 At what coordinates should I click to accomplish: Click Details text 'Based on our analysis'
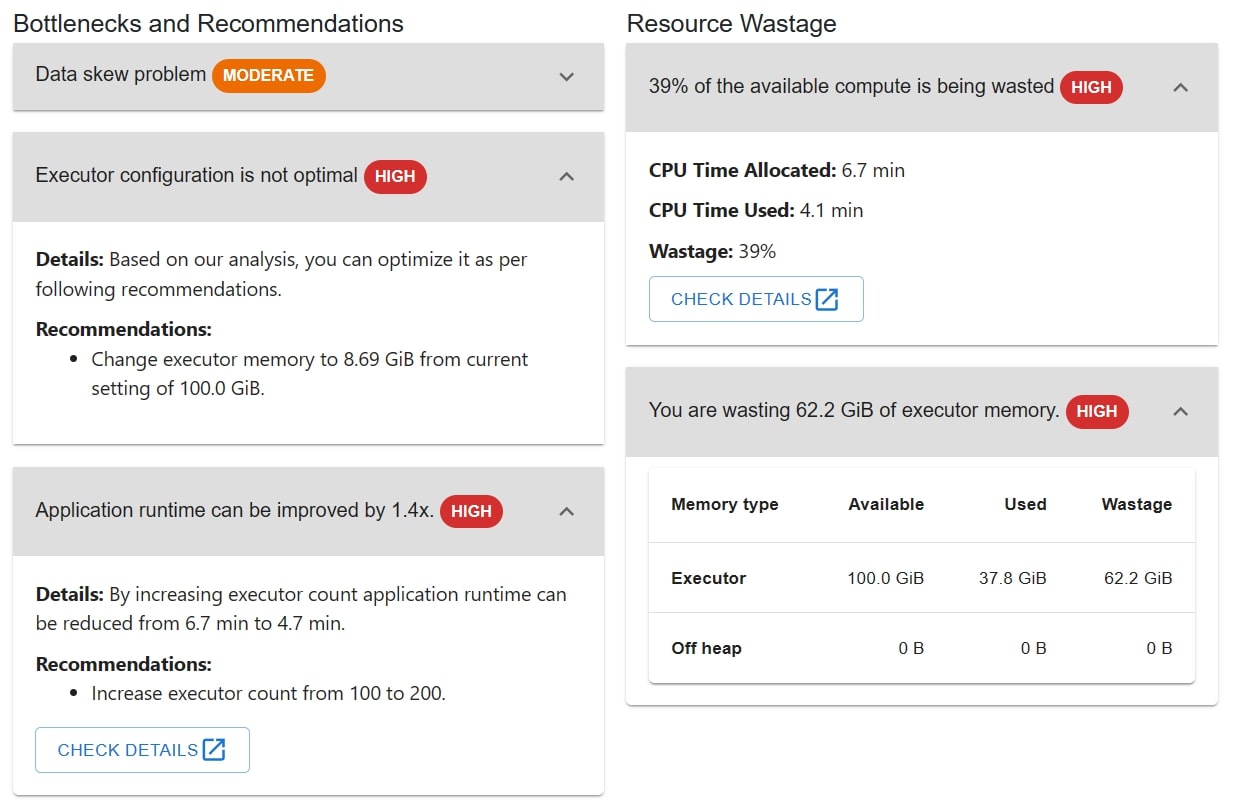tap(281, 274)
